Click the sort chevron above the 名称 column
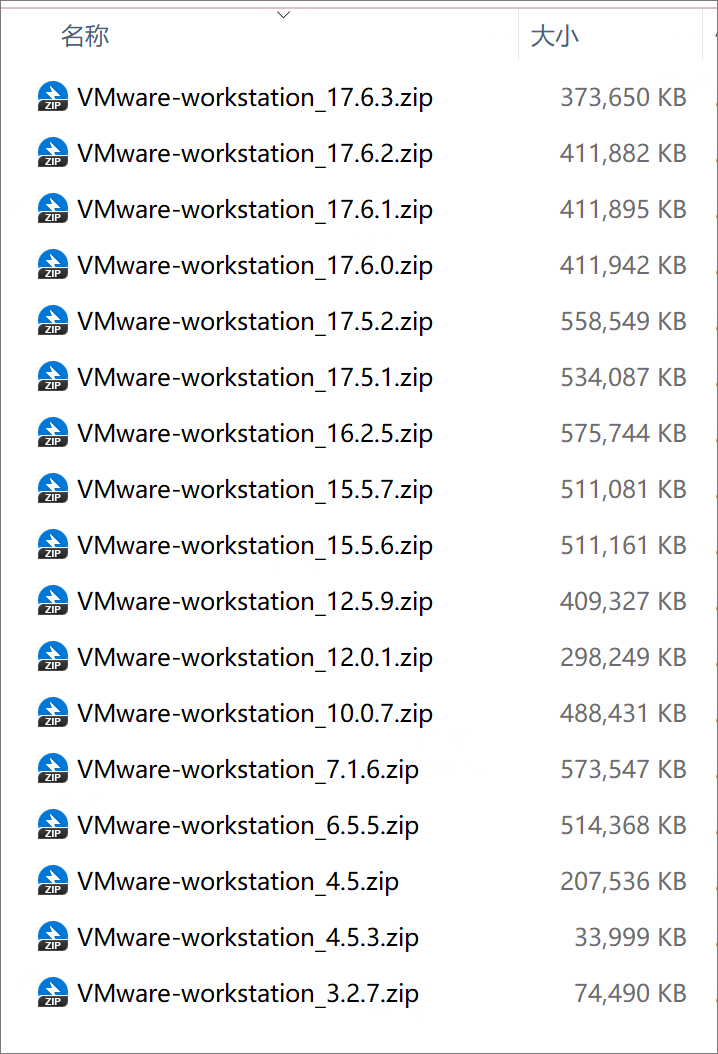 pos(283,14)
